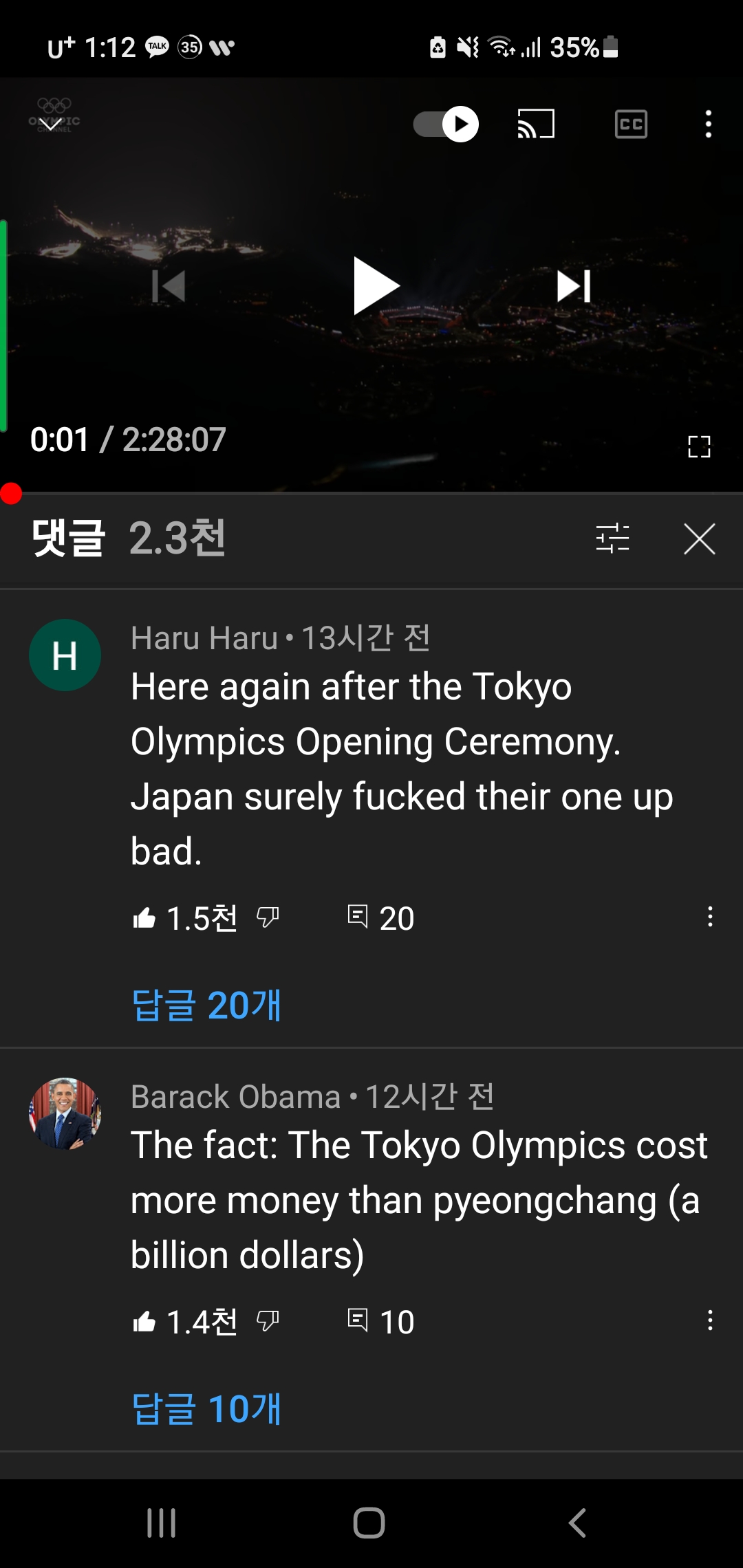Open video more options menu
The width and height of the screenshot is (743, 1568).
709,124
